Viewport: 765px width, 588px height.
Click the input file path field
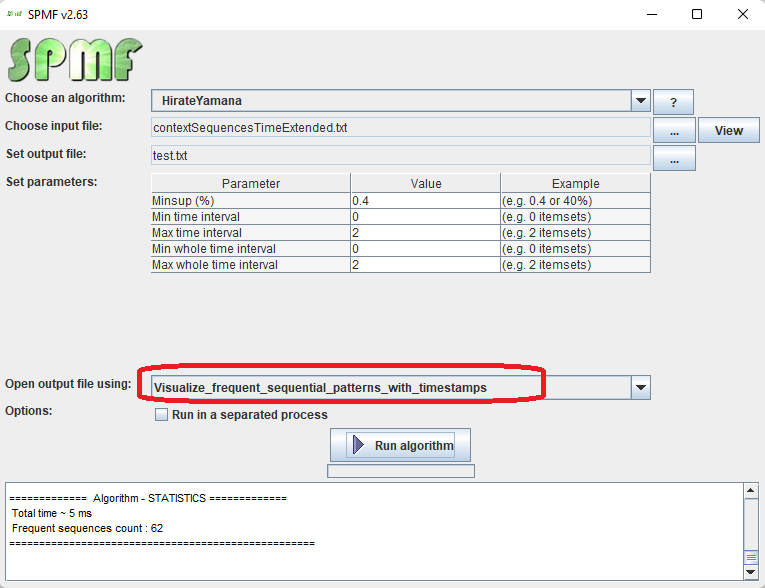click(400, 127)
